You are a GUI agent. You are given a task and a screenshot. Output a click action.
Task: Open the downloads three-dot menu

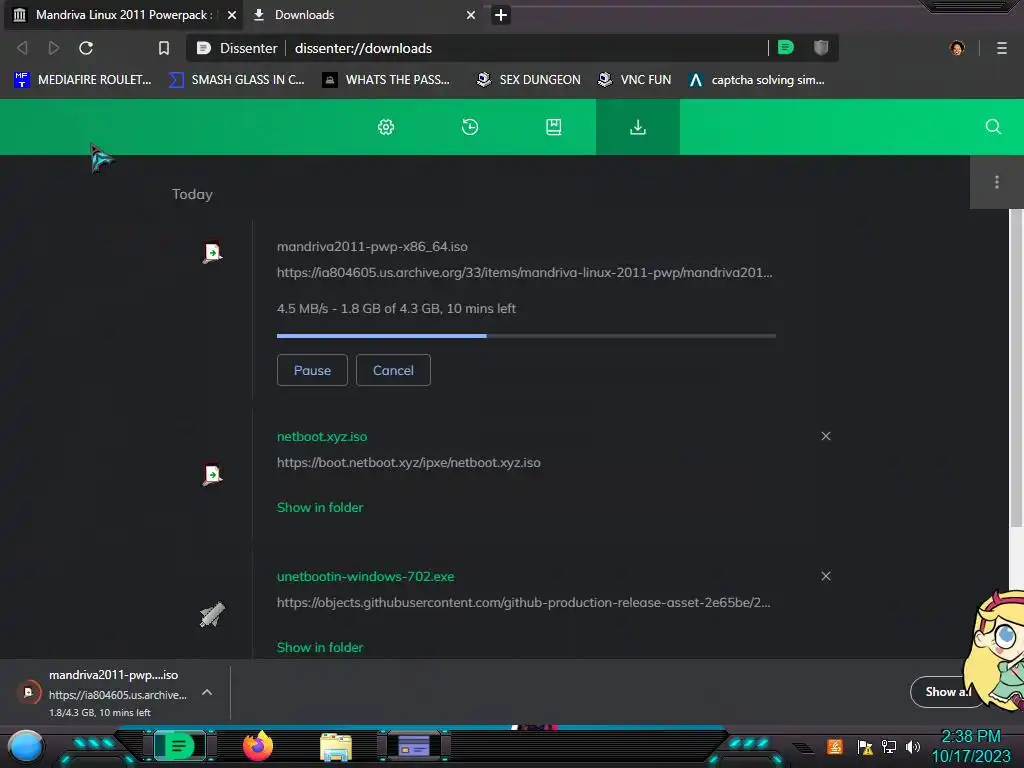997,182
